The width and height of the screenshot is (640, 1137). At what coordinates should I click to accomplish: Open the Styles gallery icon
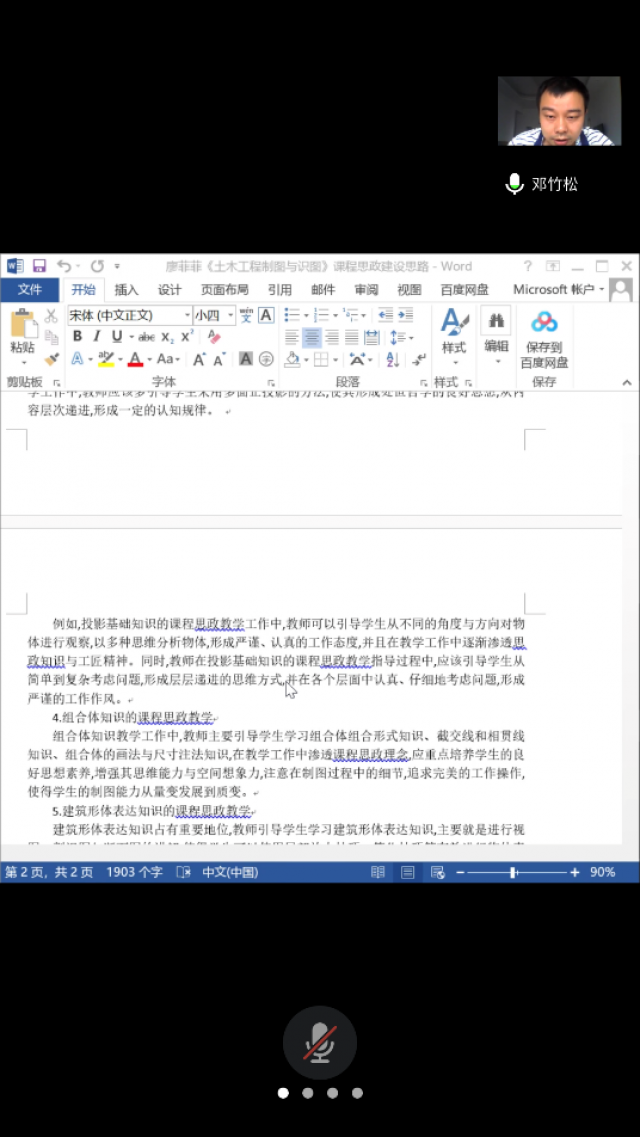454,331
